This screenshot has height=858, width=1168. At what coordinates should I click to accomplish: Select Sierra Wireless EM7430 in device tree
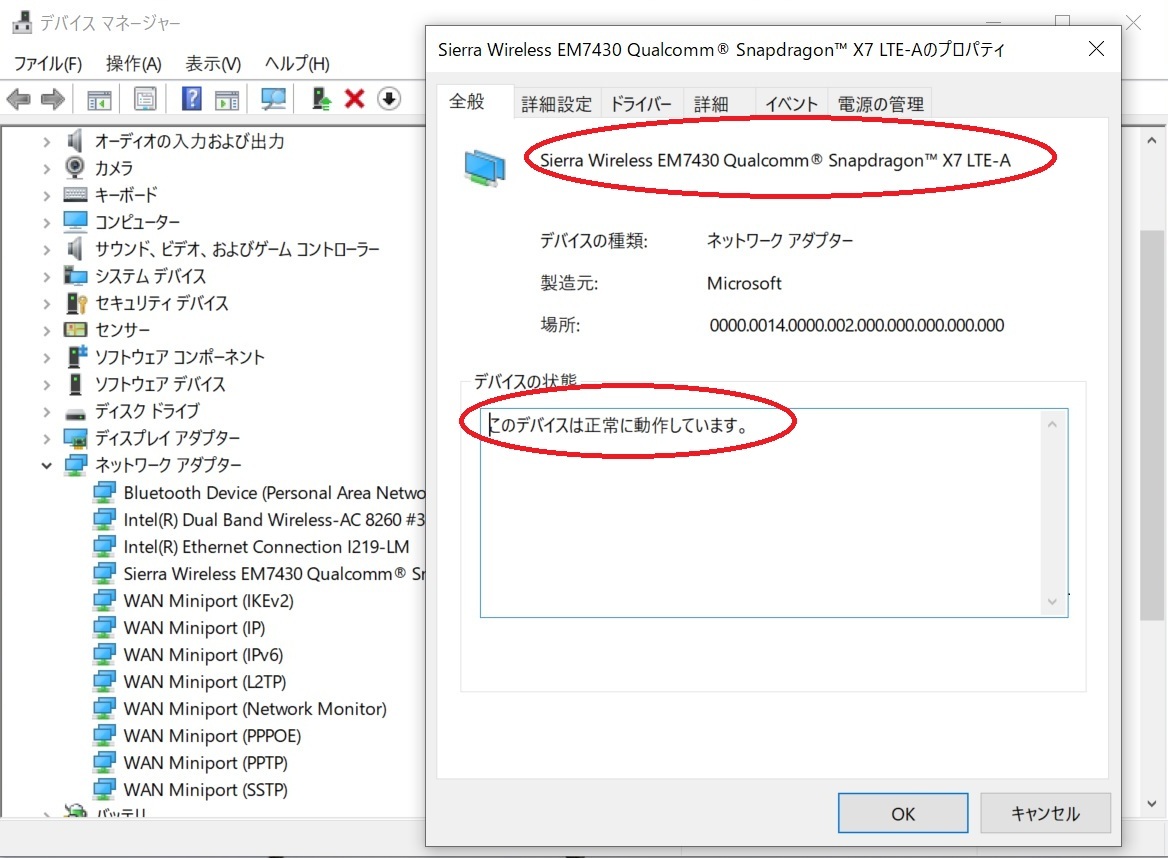[x=259, y=574]
